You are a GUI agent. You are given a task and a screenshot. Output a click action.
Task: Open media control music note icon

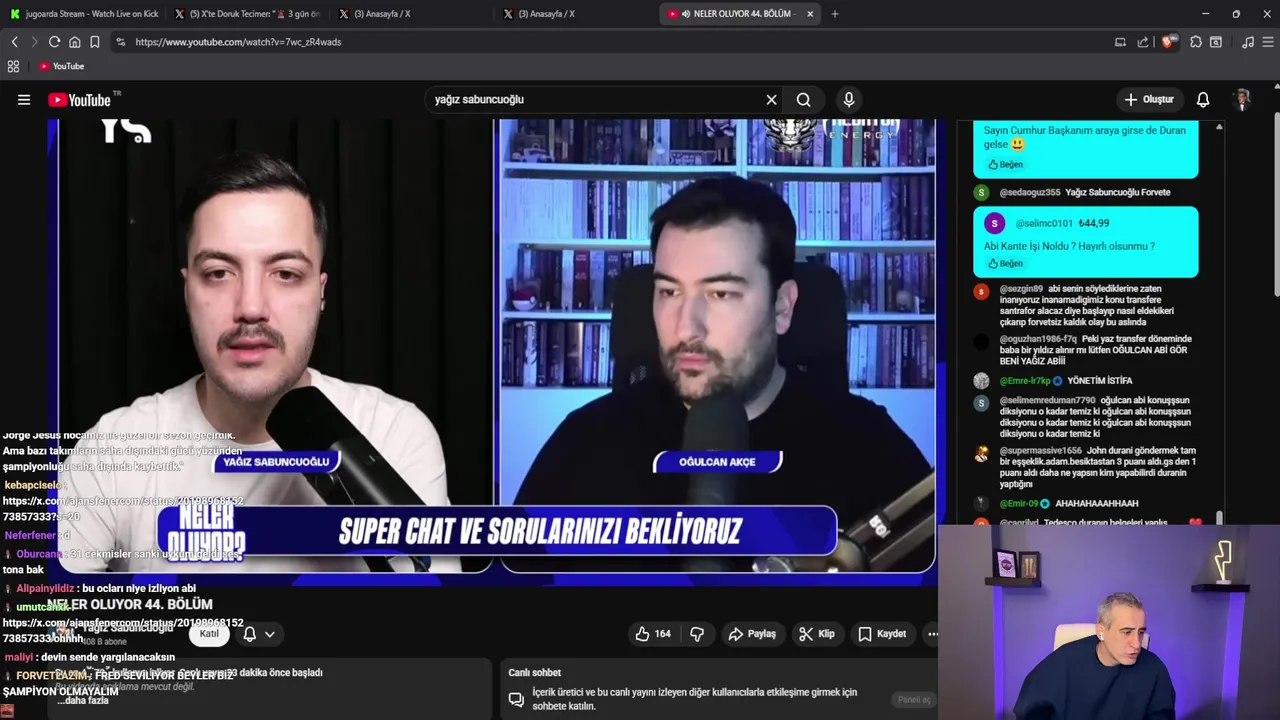[1247, 42]
